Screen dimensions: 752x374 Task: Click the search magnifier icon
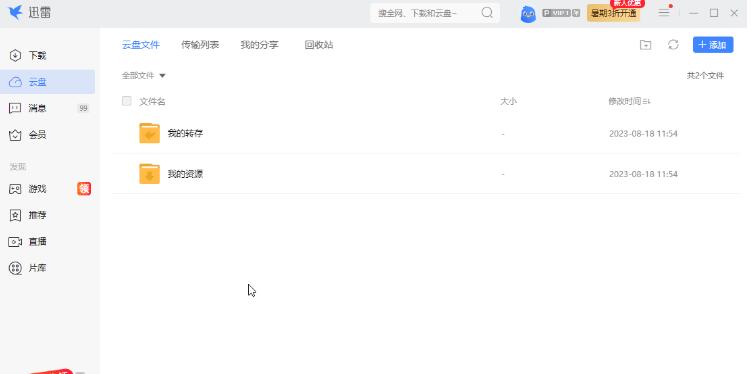487,13
